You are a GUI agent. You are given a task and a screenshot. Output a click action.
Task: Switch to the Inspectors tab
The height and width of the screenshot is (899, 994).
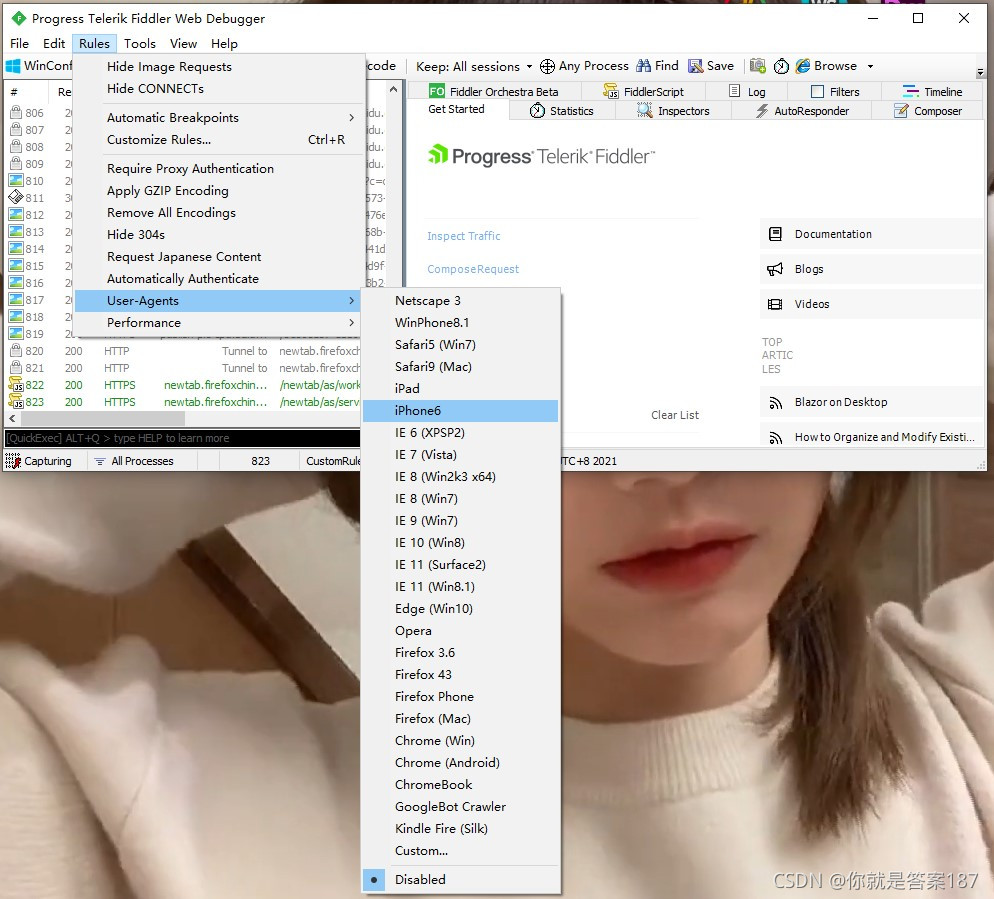(673, 111)
